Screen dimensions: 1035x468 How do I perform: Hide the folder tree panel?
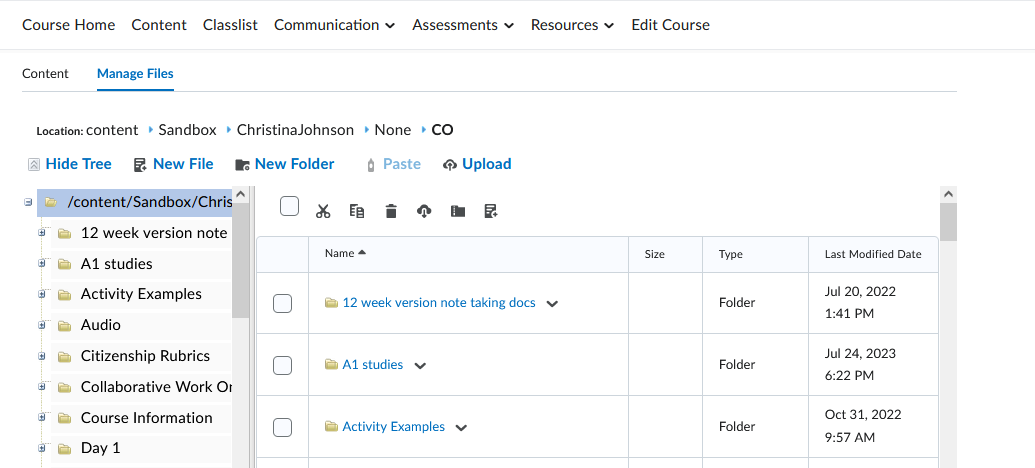(x=69, y=164)
